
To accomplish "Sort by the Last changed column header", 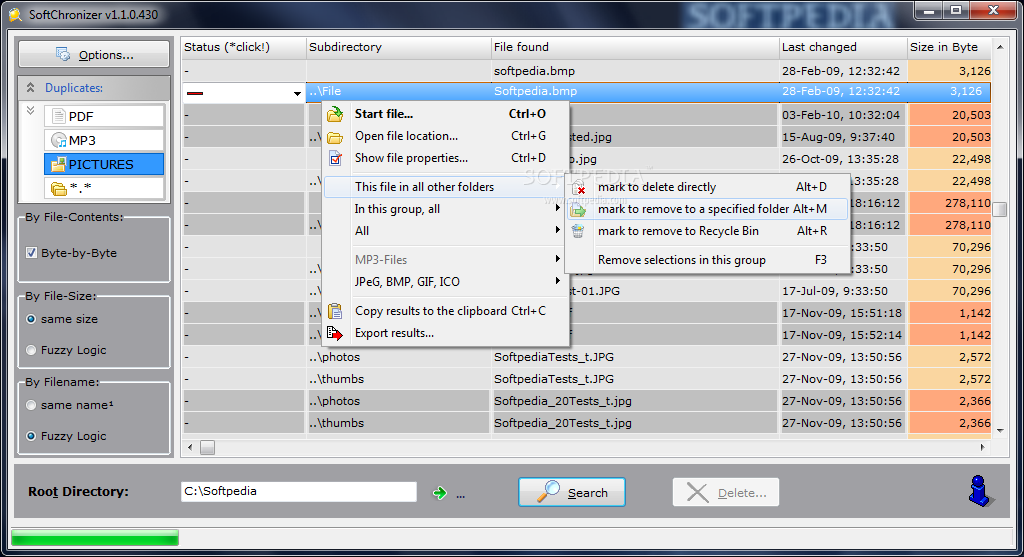I will [x=842, y=47].
